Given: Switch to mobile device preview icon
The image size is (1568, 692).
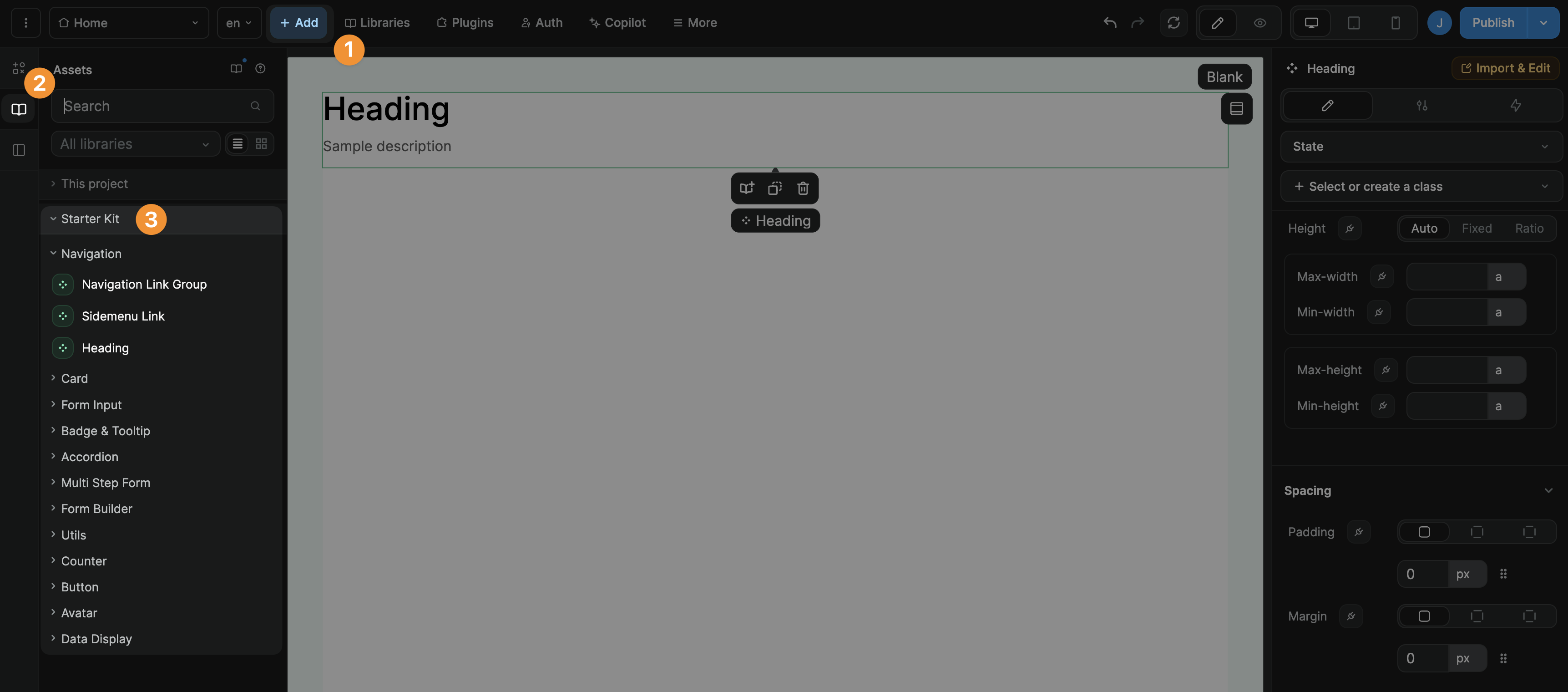Looking at the screenshot, I should tap(1395, 23).
